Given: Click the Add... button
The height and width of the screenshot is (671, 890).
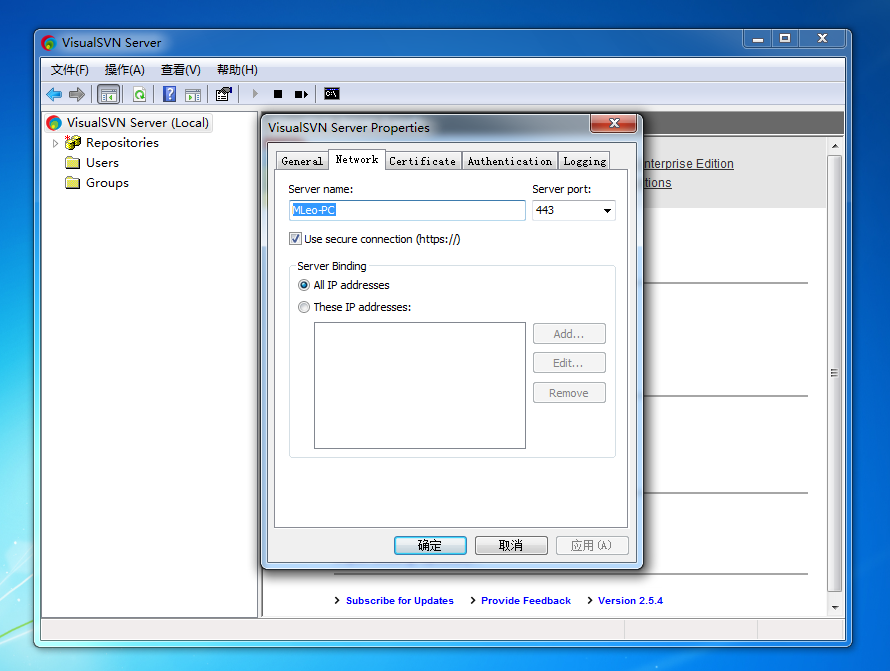Looking at the screenshot, I should tap(569, 334).
